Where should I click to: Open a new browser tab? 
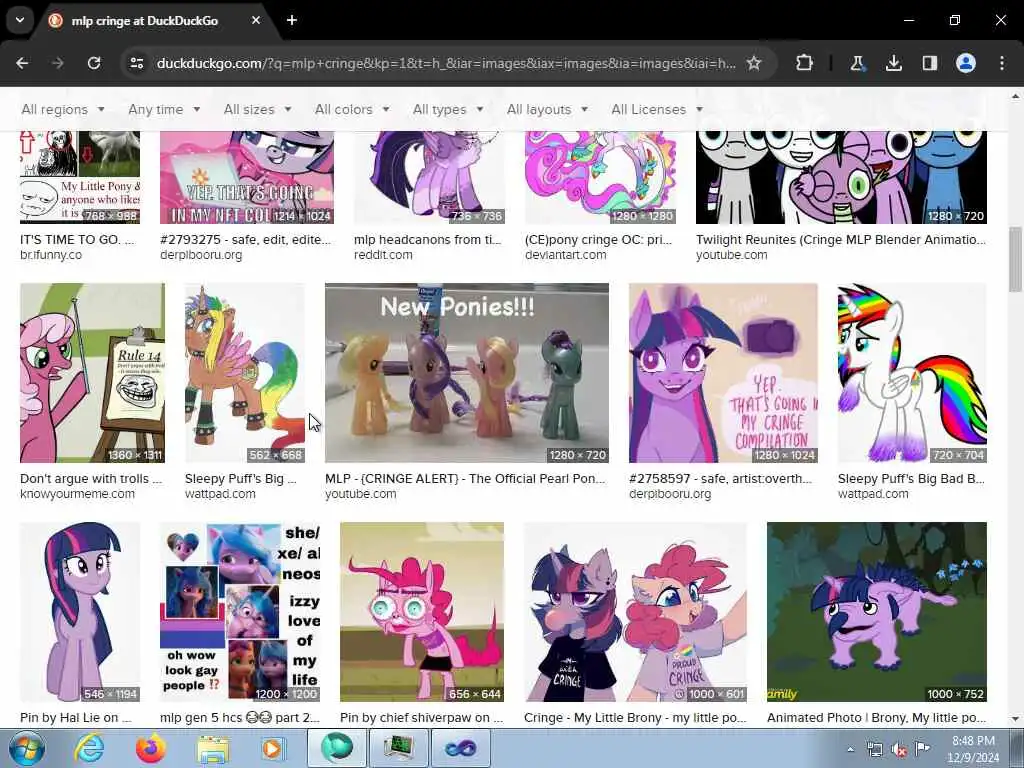click(292, 20)
